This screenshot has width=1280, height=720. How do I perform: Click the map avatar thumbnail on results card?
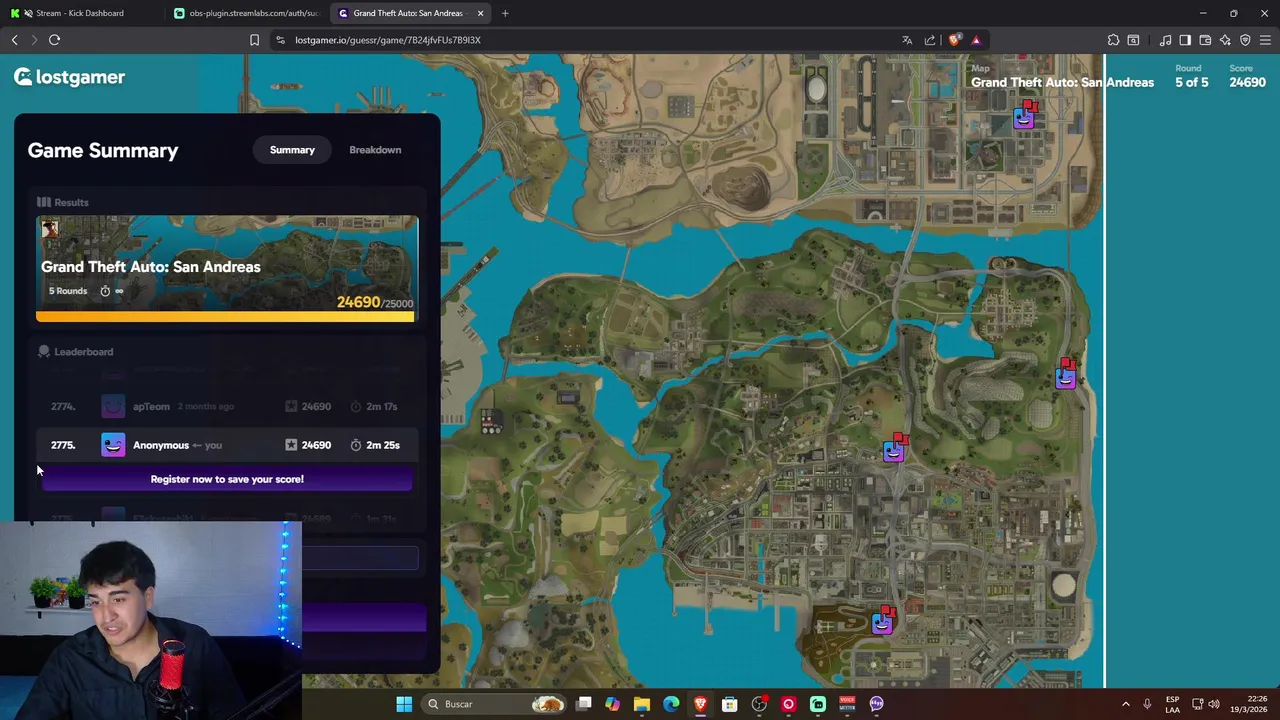(x=49, y=228)
